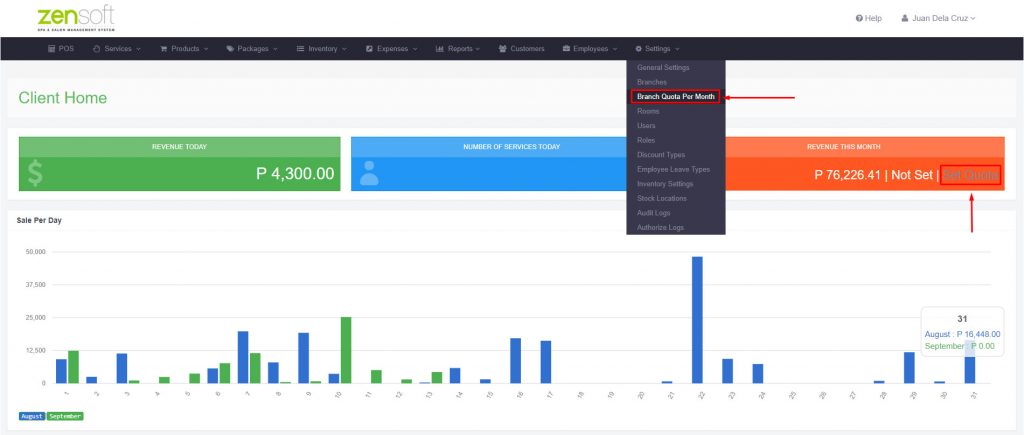Click the Inventory list icon
This screenshot has width=1024, height=435.
(x=300, y=49)
